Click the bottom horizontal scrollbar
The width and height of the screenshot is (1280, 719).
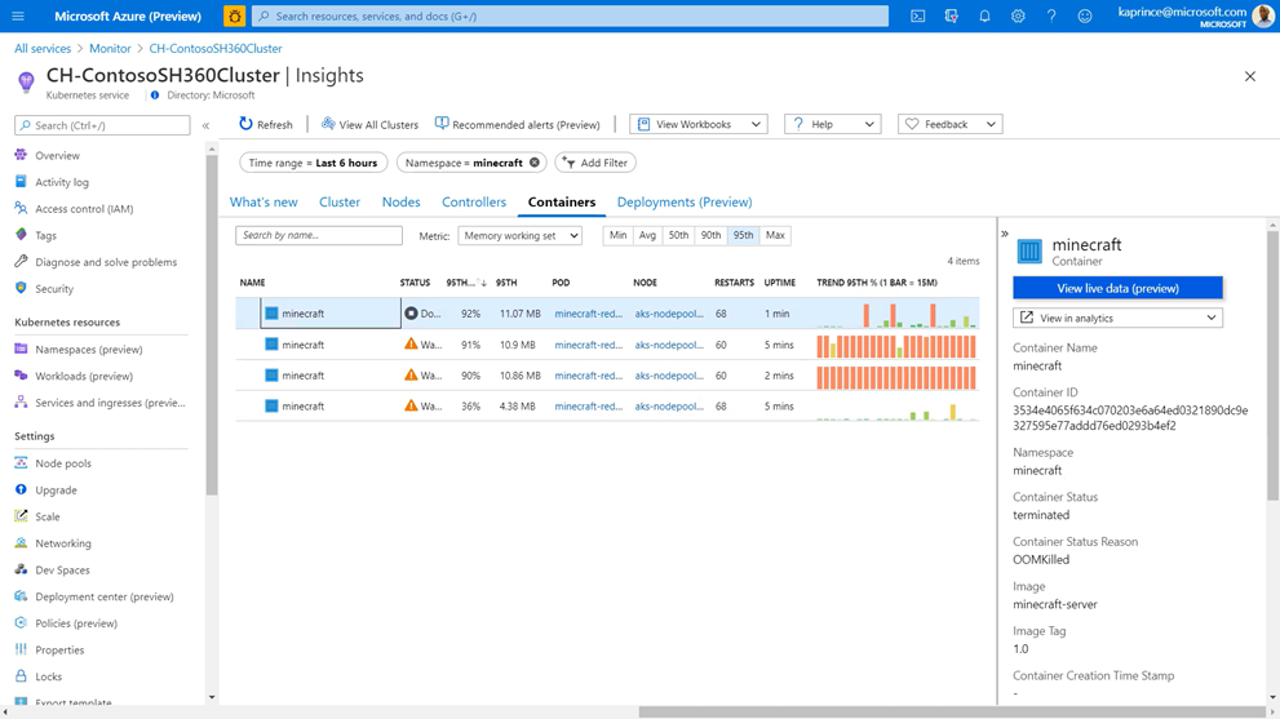(x=950, y=712)
